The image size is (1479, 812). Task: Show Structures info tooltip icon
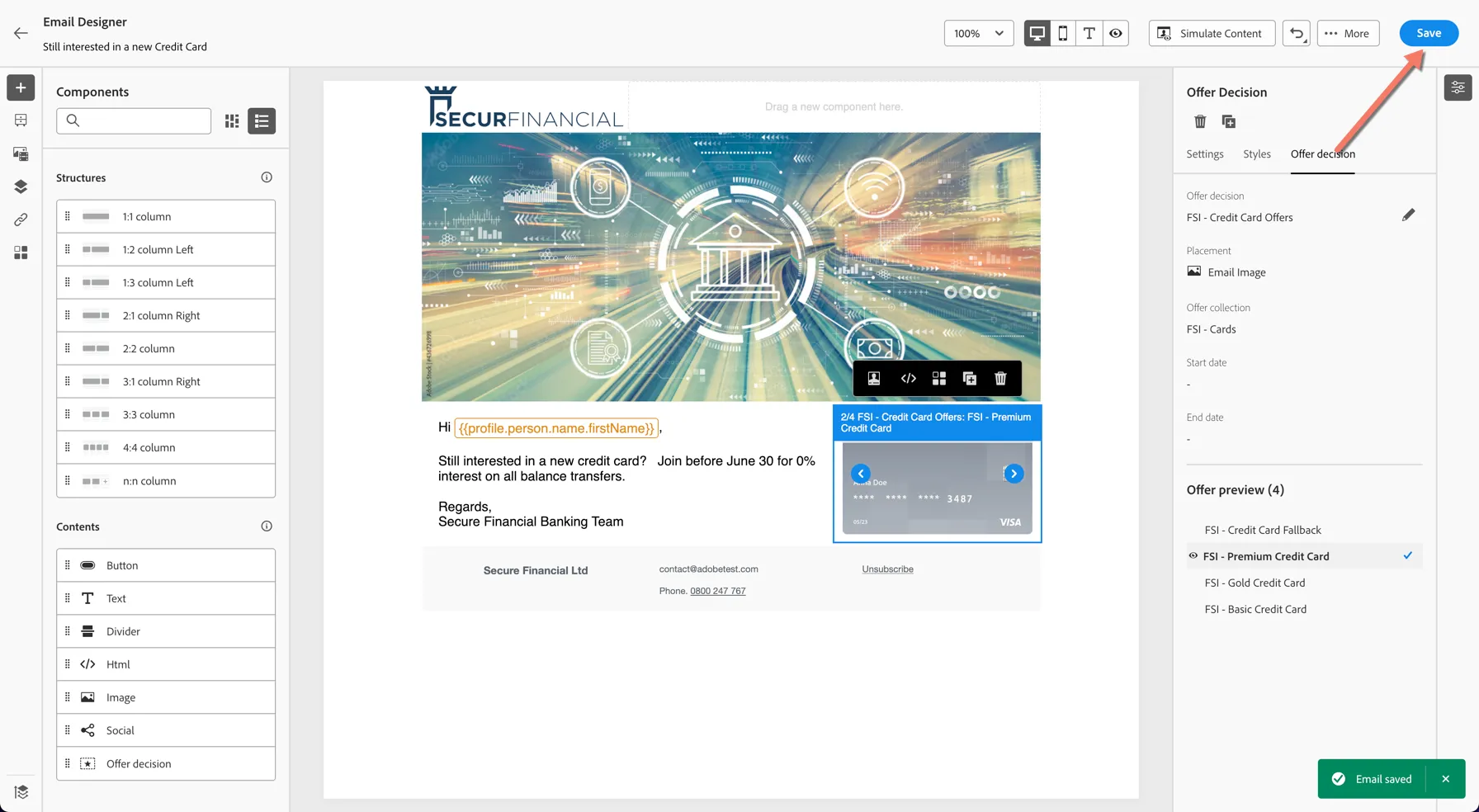click(x=267, y=177)
